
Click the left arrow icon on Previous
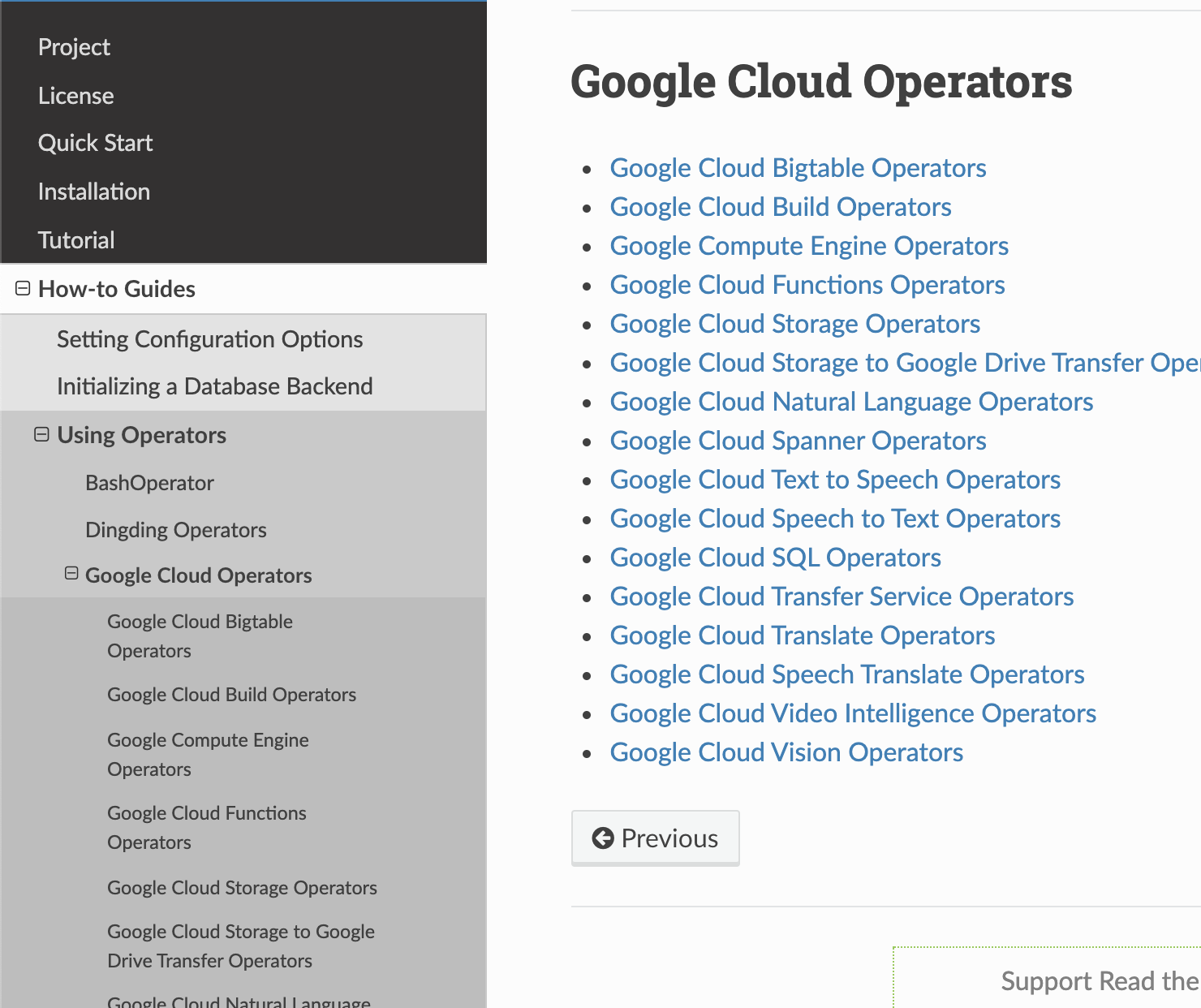[603, 838]
